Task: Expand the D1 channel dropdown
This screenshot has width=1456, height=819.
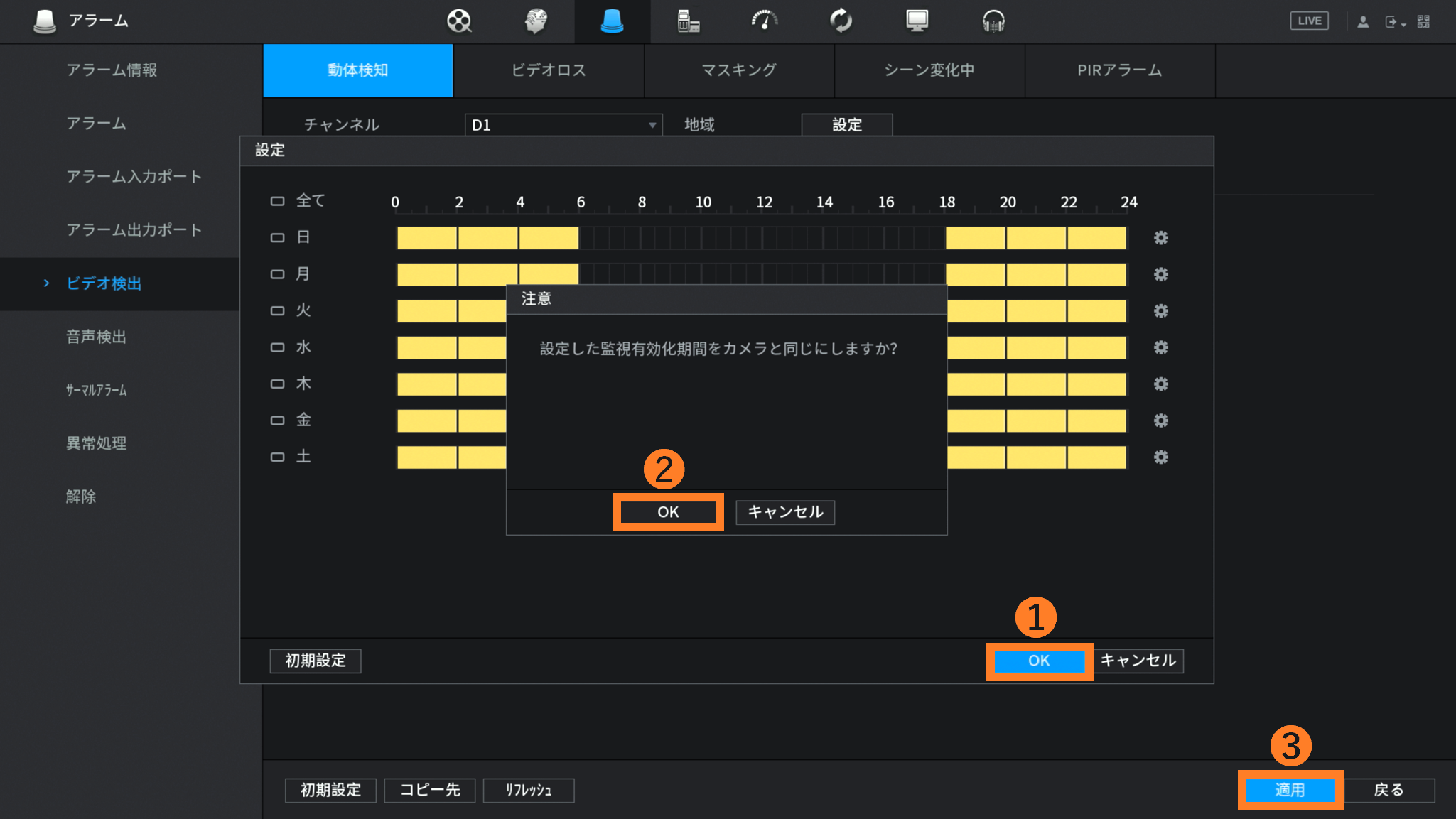Action: click(563, 125)
